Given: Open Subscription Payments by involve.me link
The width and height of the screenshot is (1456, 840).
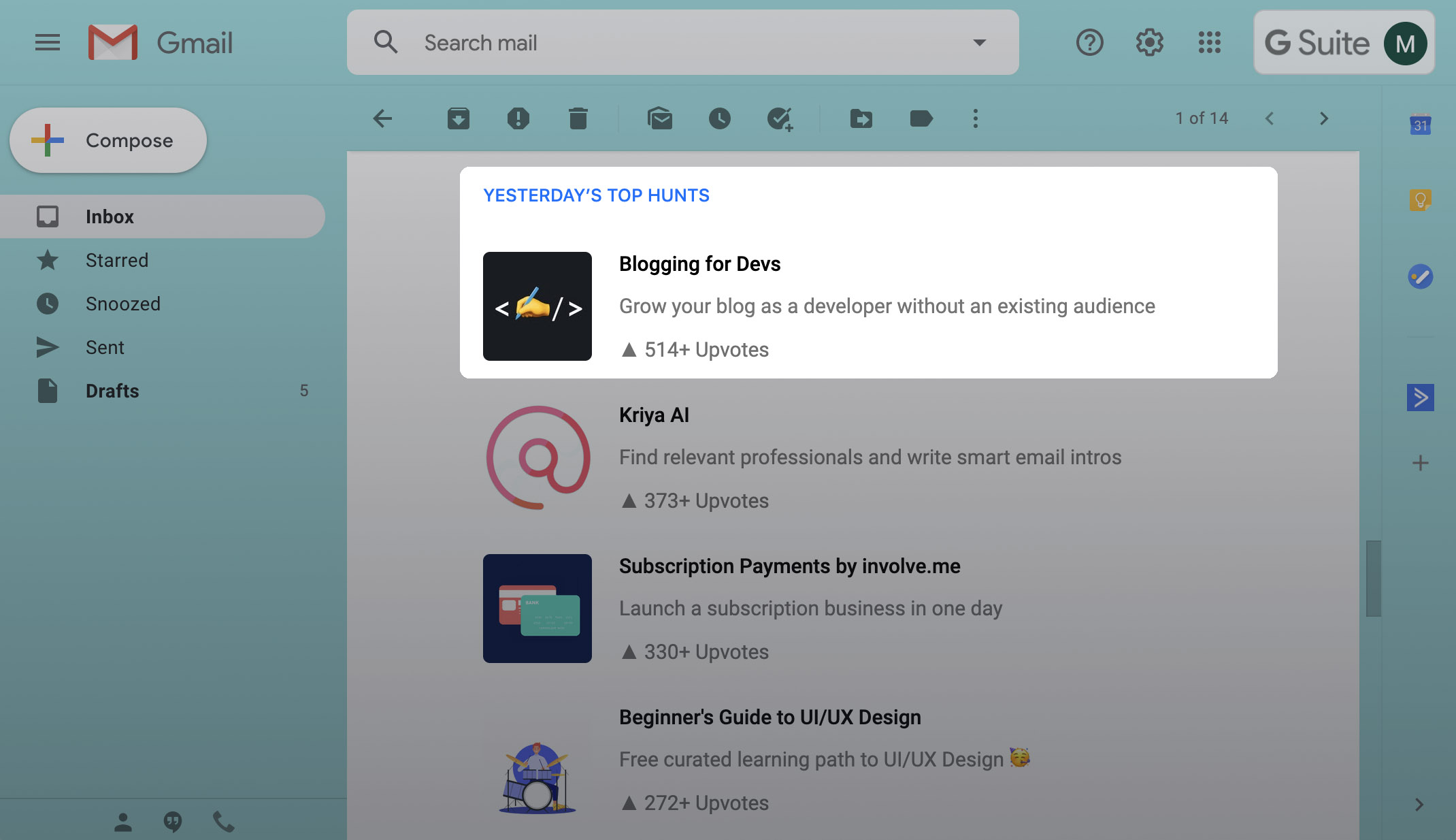Looking at the screenshot, I should click(x=789, y=566).
